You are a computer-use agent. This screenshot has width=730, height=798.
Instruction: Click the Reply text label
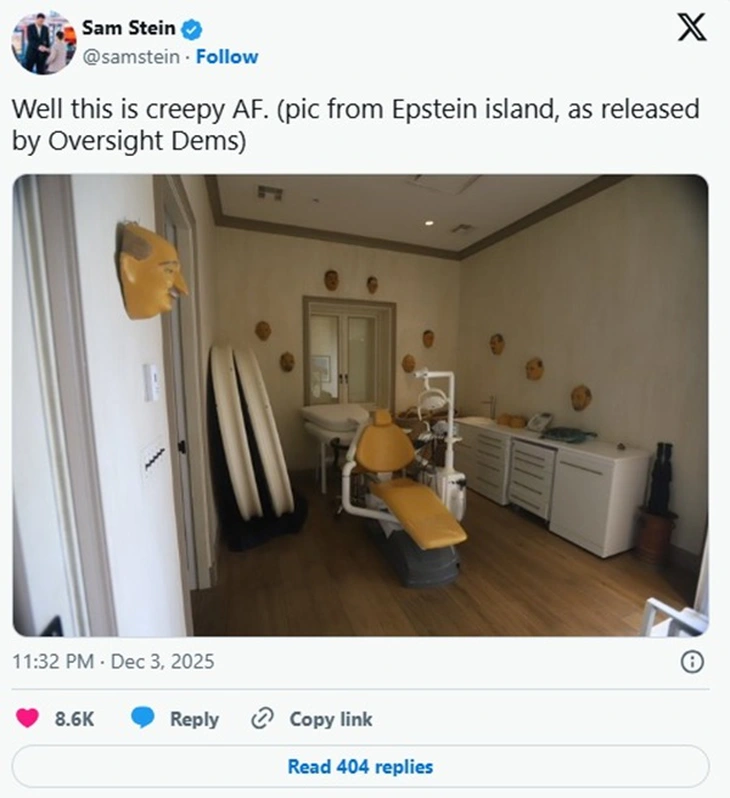[194, 719]
